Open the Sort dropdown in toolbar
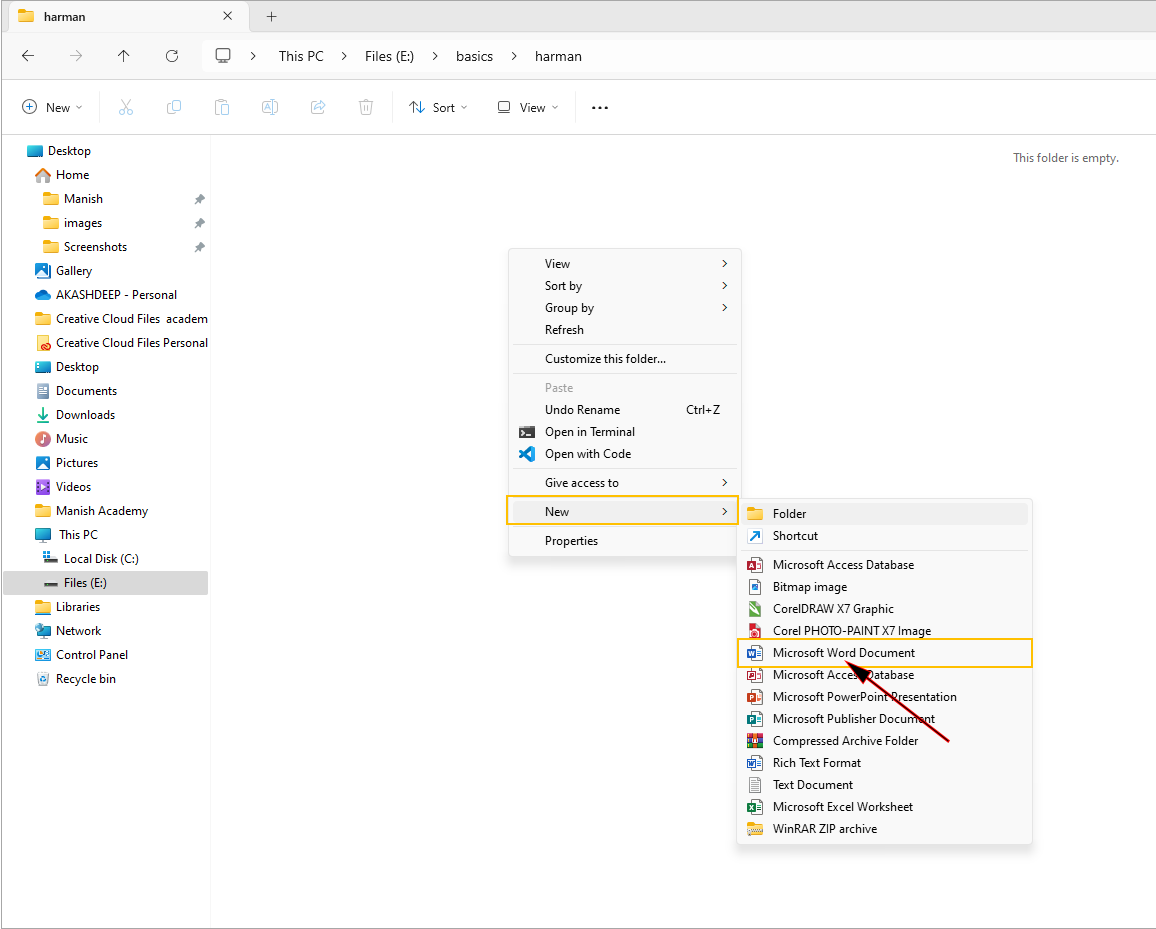This screenshot has width=1156, height=929. click(x=438, y=108)
